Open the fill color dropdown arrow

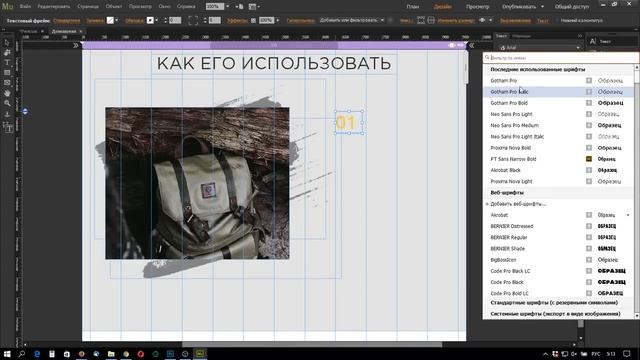coord(117,20)
